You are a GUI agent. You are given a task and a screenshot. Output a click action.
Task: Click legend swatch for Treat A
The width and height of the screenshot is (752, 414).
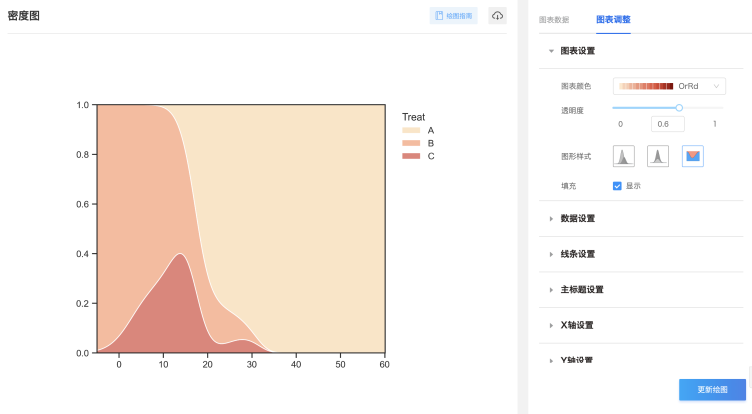pyautogui.click(x=411, y=130)
